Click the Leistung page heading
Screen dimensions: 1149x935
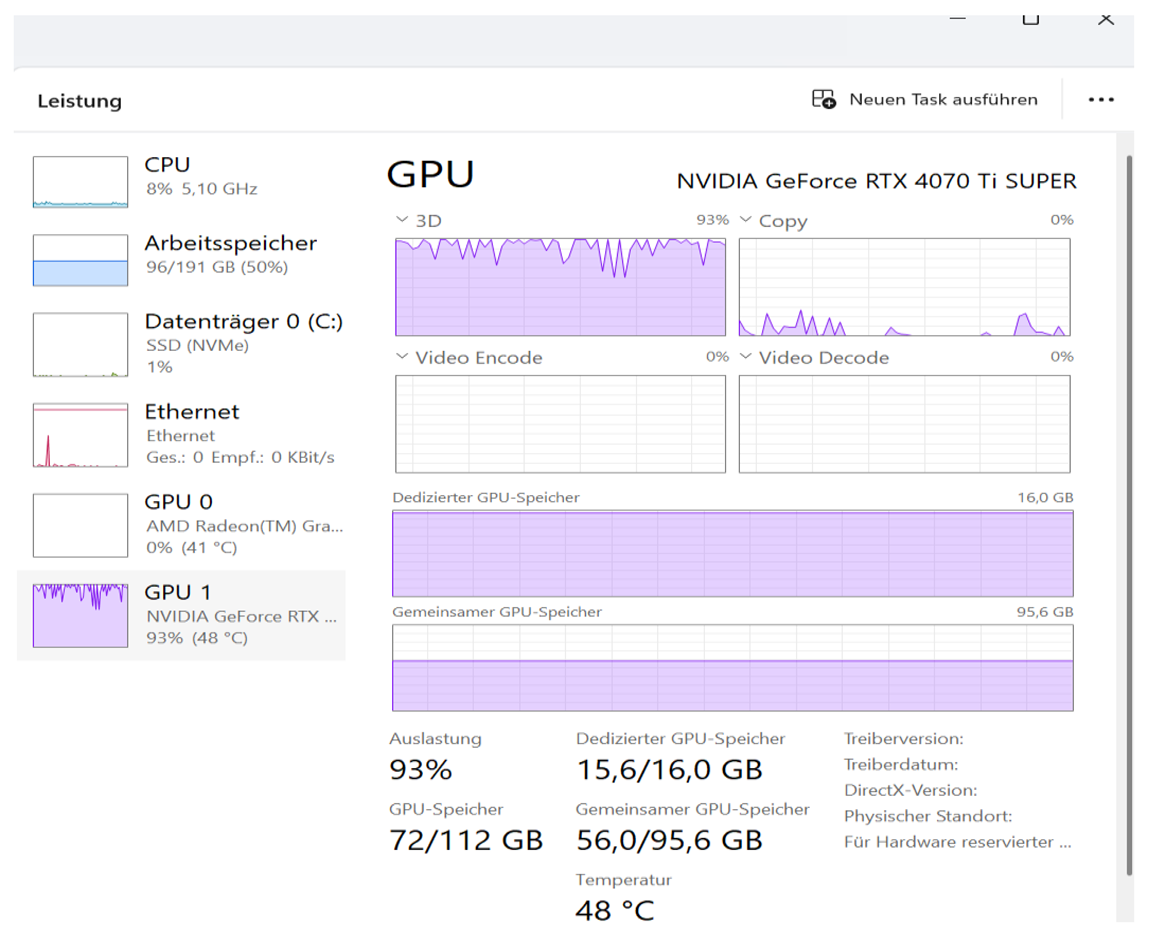tap(79, 101)
